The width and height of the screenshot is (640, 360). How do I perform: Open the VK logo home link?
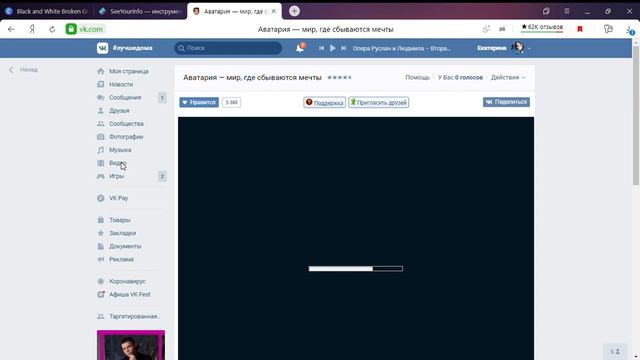click(102, 48)
